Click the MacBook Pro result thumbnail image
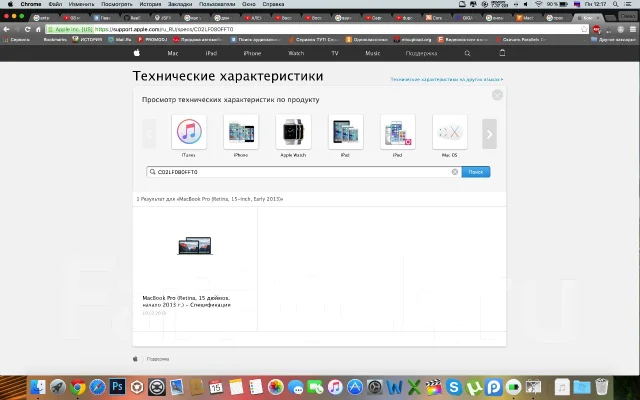 point(195,246)
